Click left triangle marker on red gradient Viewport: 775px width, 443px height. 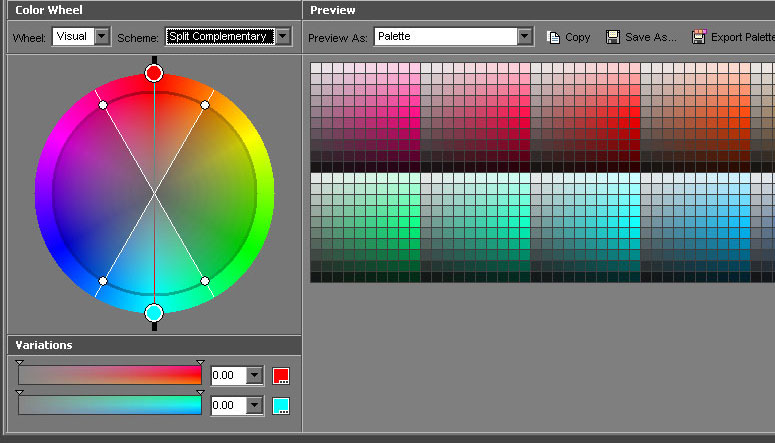tap(19, 362)
